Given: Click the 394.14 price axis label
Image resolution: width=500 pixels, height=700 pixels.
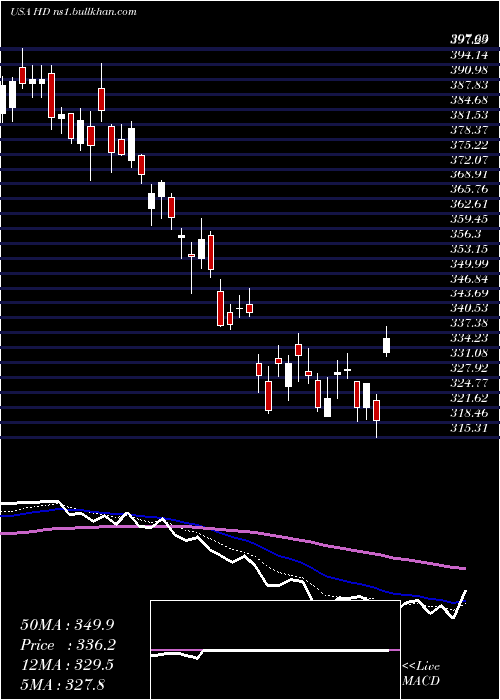Looking at the screenshot, I should (x=469, y=55).
